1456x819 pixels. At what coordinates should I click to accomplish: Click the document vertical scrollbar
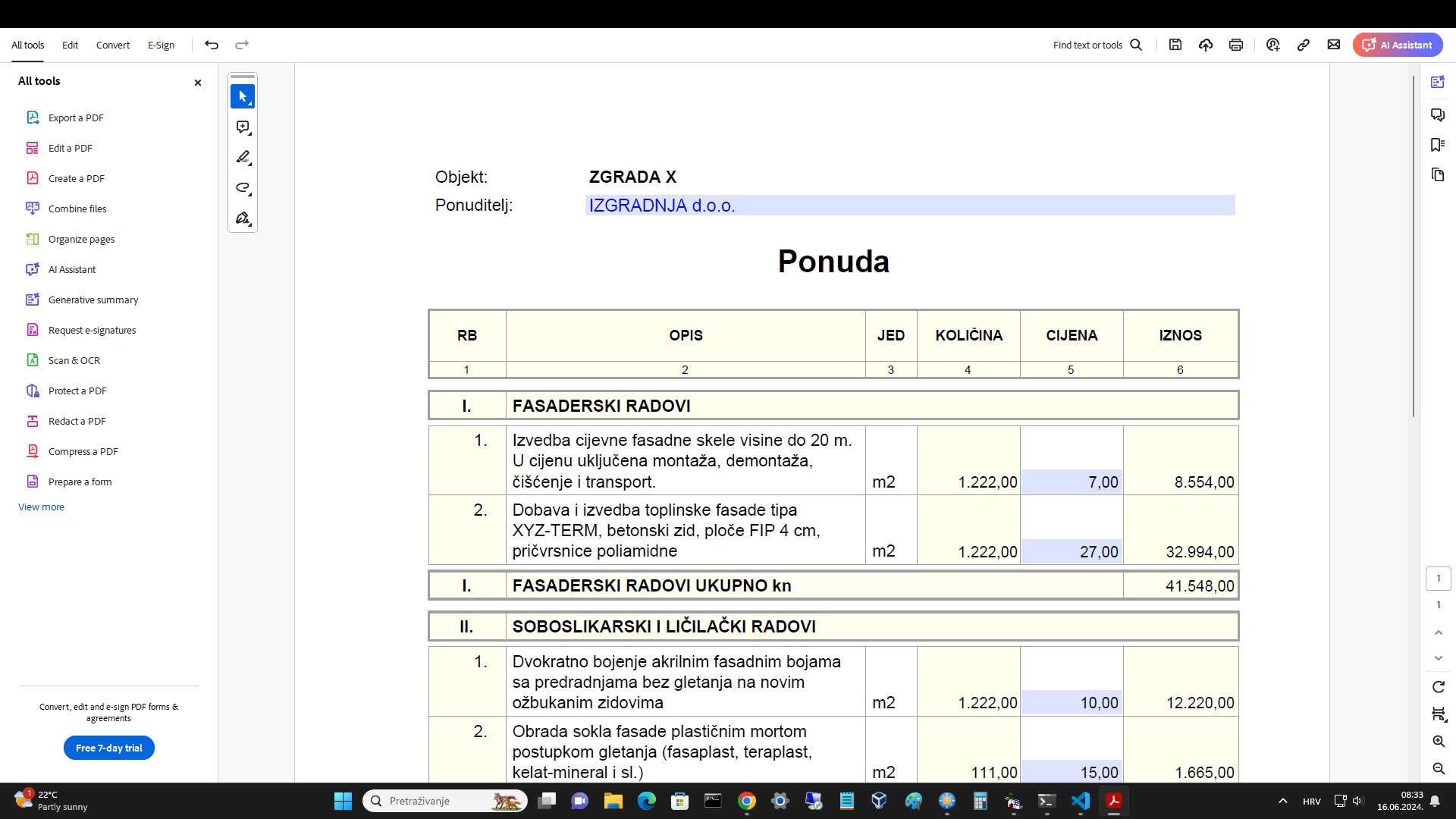[1414, 246]
